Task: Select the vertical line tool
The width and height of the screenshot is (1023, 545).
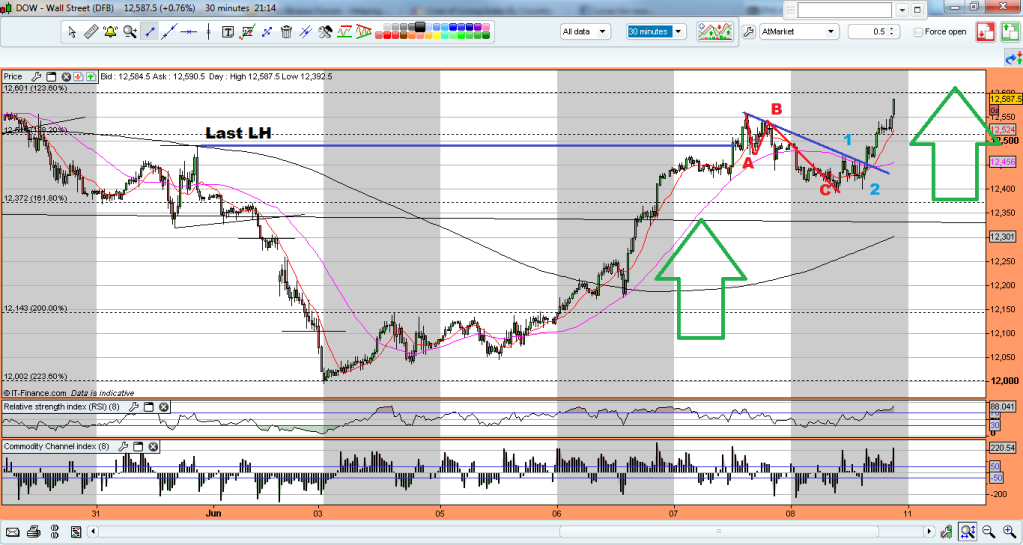Action: point(209,31)
